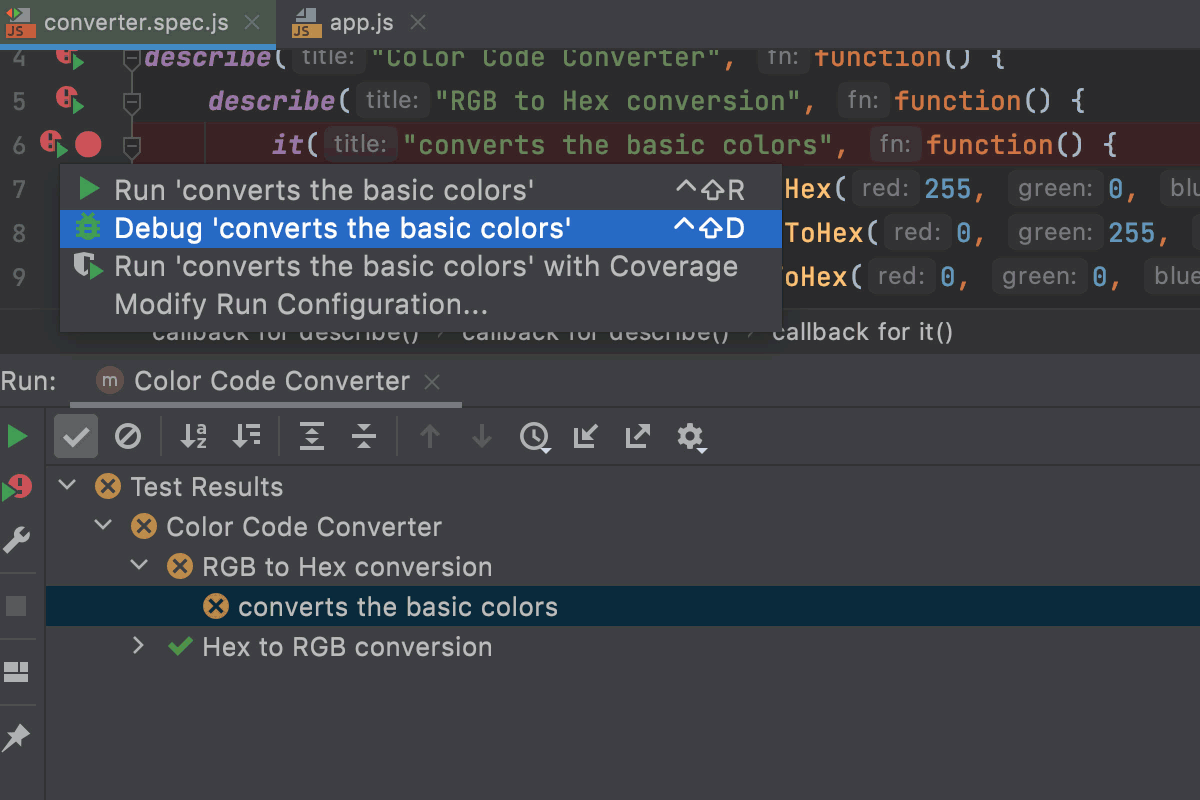Collapse All nodes in the test tree
The height and width of the screenshot is (800, 1200).
363,436
